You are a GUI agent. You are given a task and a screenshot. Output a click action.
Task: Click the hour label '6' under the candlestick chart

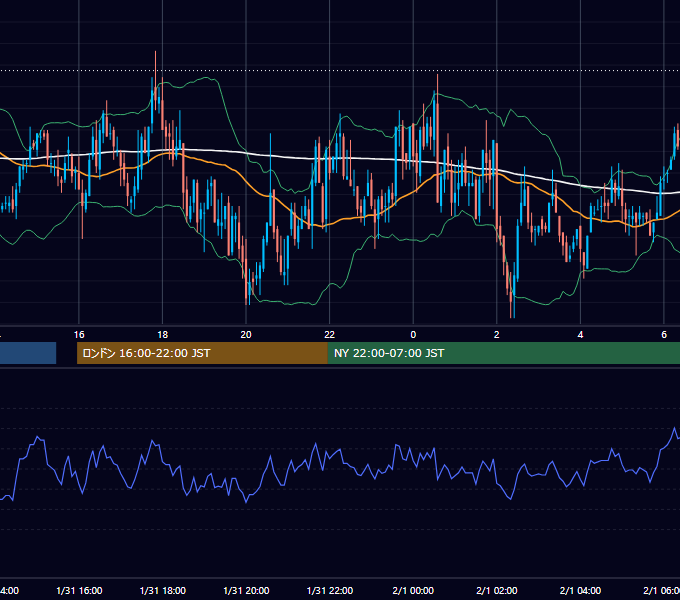coord(664,335)
